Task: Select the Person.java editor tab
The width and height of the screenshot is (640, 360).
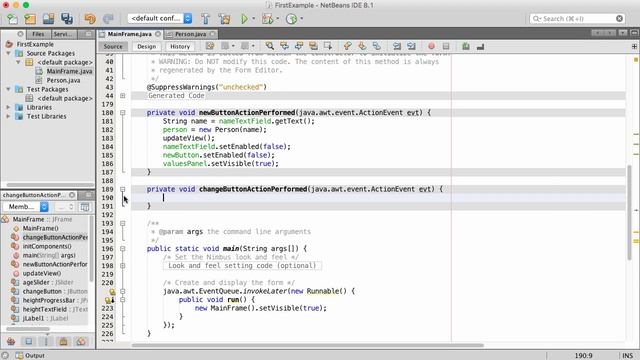Action: click(x=190, y=34)
